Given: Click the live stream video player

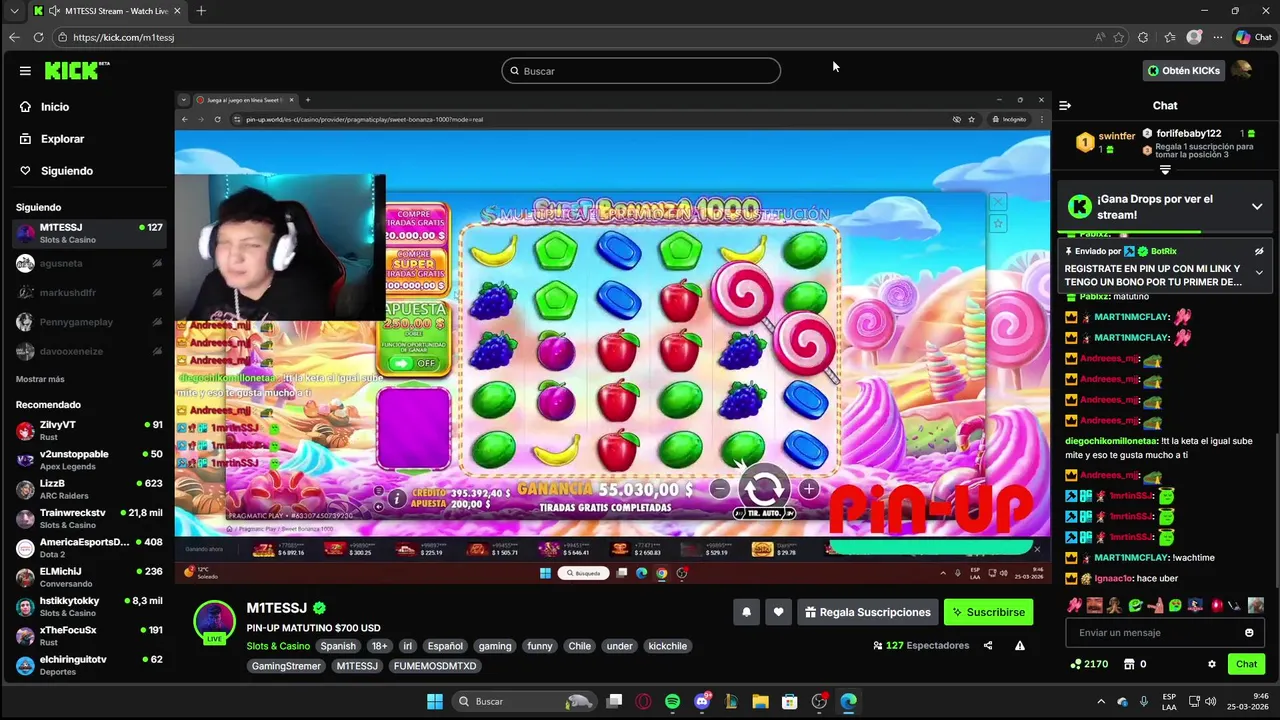Looking at the screenshot, I should [x=612, y=337].
